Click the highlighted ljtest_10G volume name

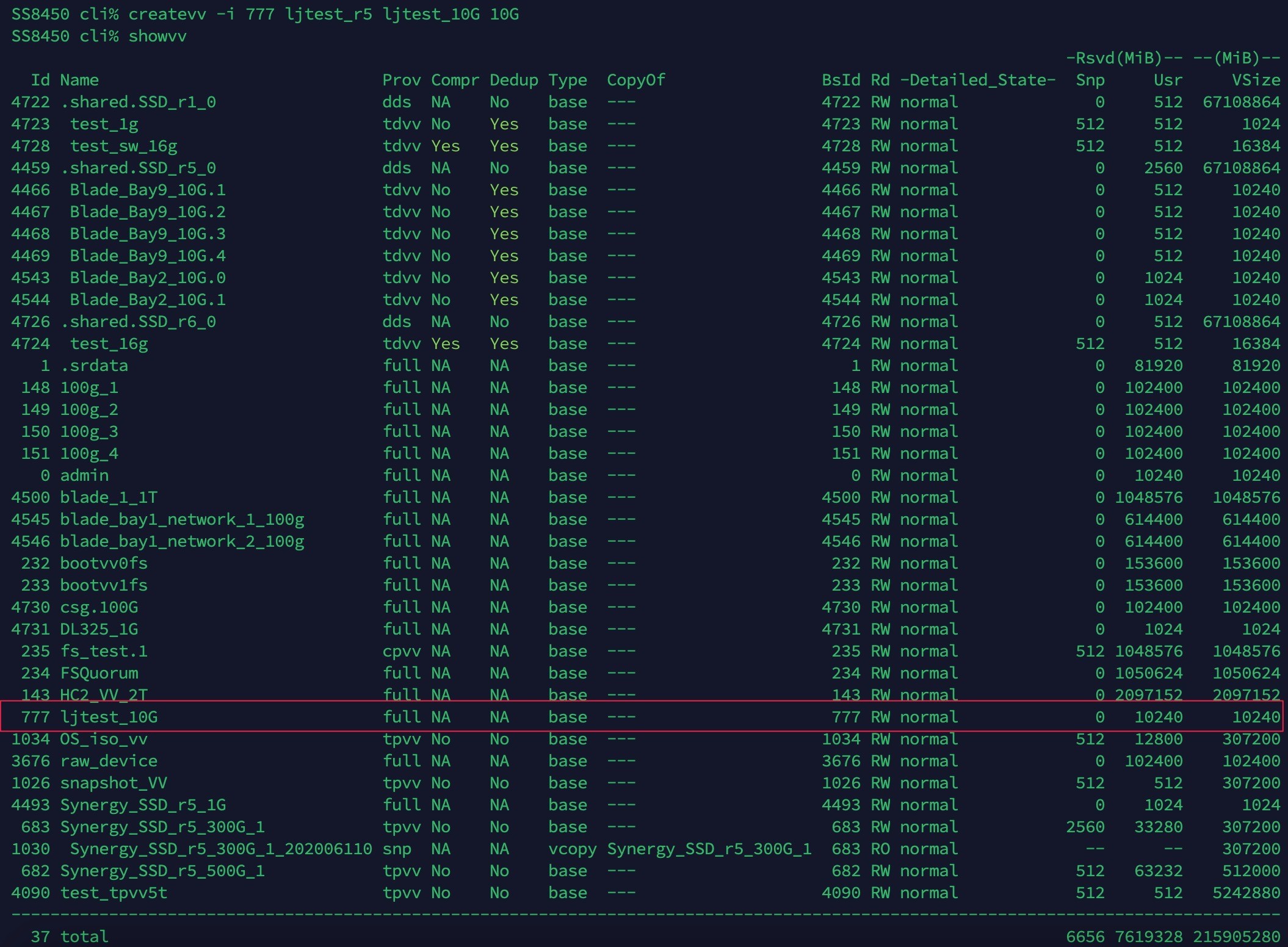click(109, 717)
